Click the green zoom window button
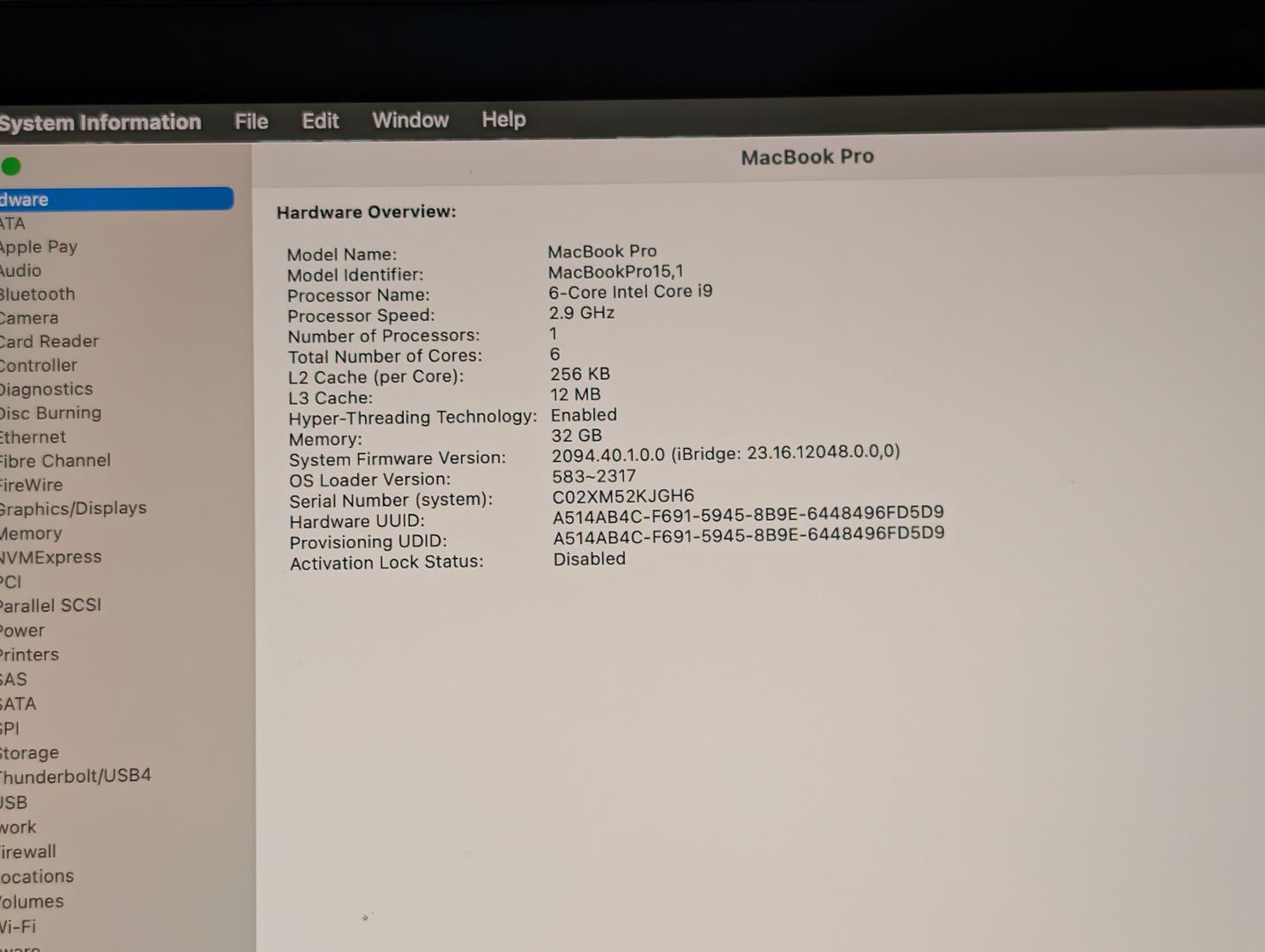This screenshot has height=952, width=1265. [11, 167]
